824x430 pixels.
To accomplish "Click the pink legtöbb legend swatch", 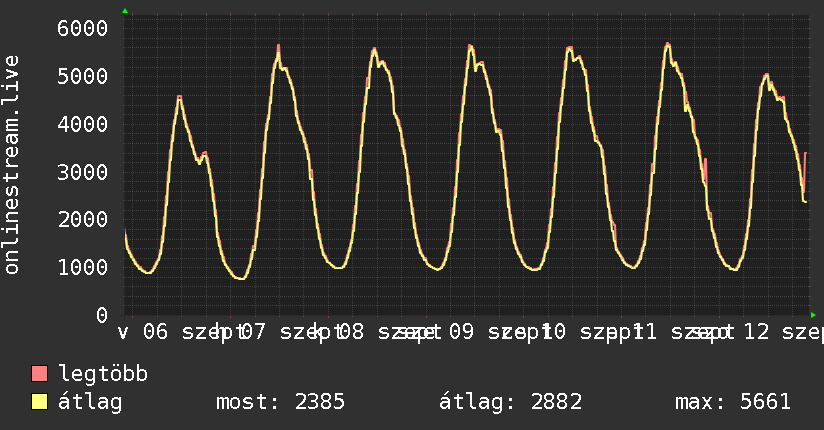I will 39,373.
